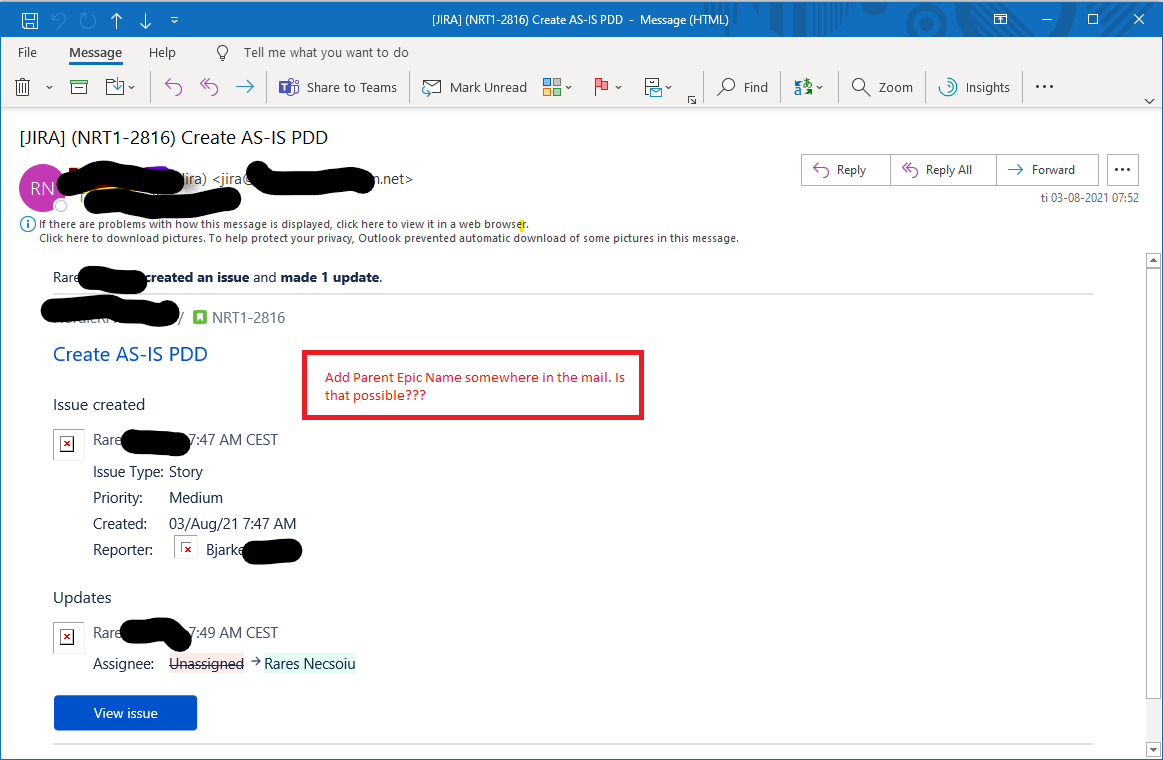
Task: Collapse the ribbon with chevron
Action: [x=1149, y=101]
